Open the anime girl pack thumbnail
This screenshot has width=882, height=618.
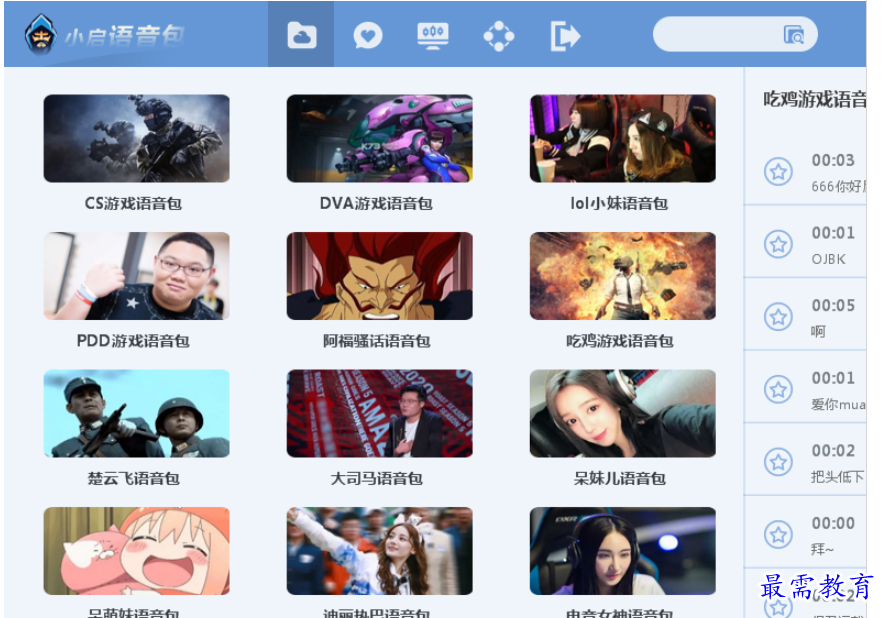pyautogui.click(x=137, y=551)
